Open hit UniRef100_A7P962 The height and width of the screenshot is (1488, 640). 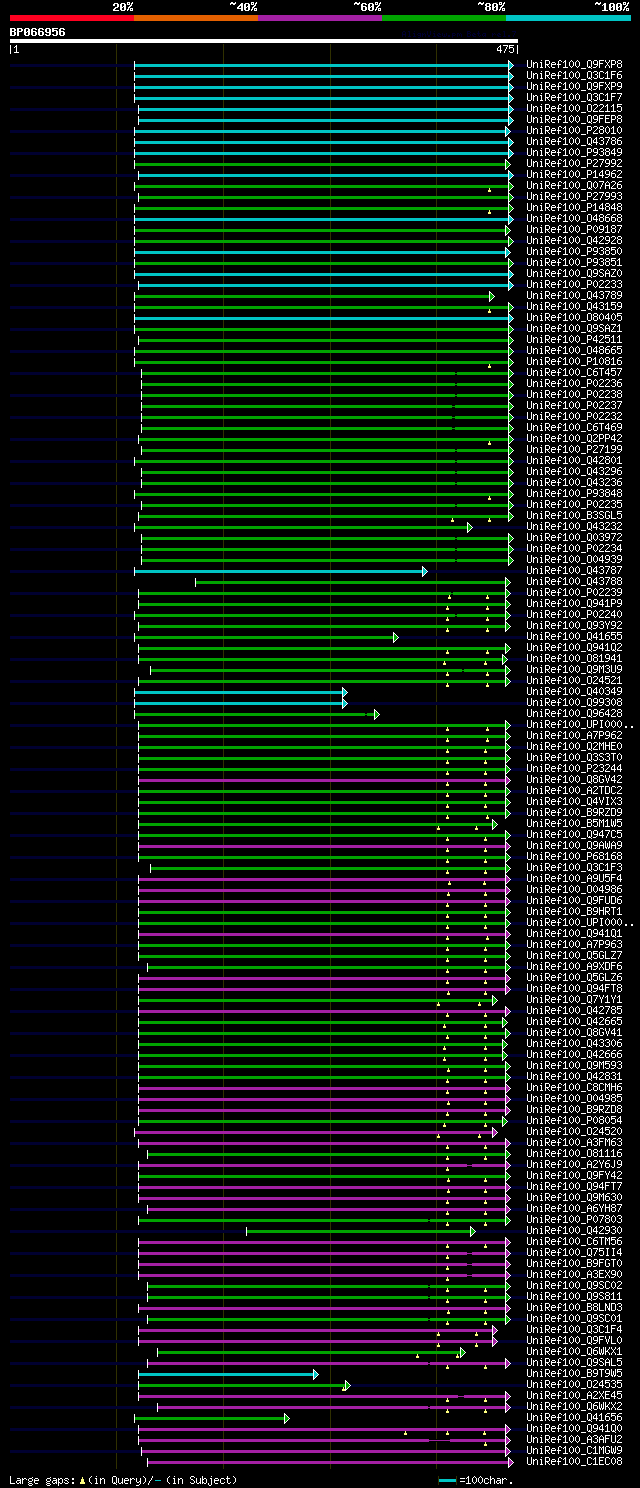[574, 736]
